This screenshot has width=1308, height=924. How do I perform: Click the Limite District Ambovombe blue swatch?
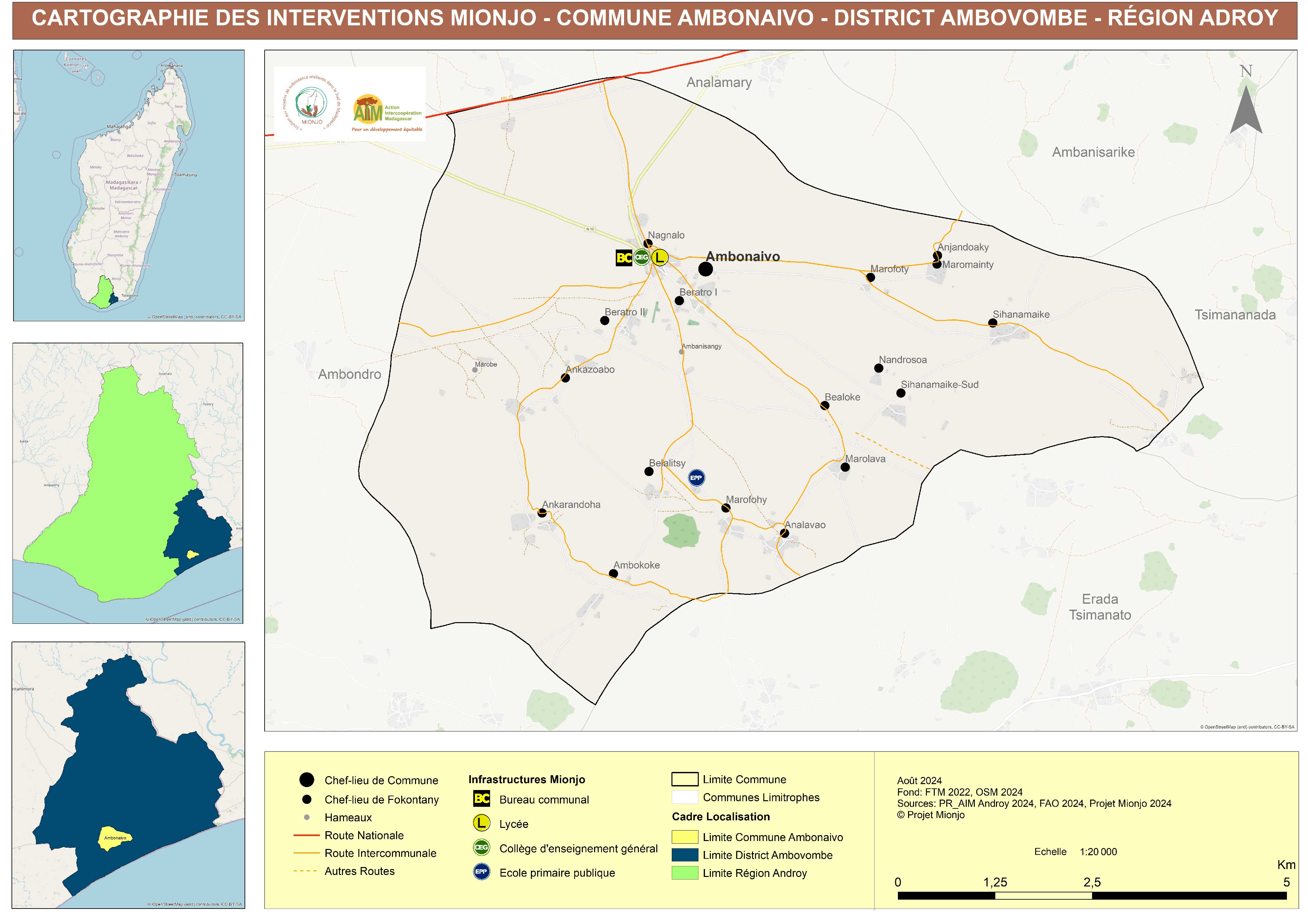tap(685, 855)
